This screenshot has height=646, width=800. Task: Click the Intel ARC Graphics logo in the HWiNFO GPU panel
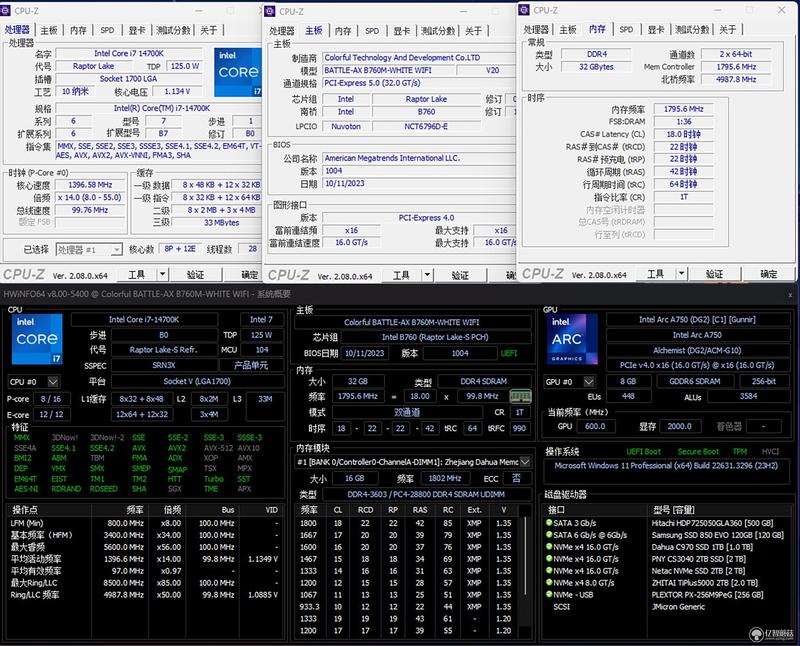coord(572,339)
